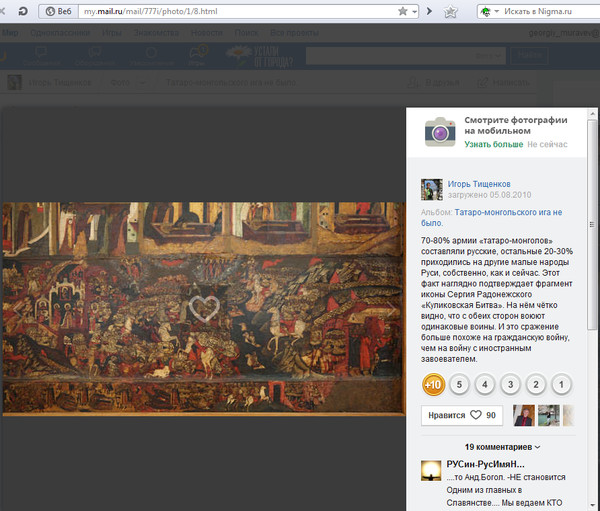Click the Узнать больше link

coord(494,144)
